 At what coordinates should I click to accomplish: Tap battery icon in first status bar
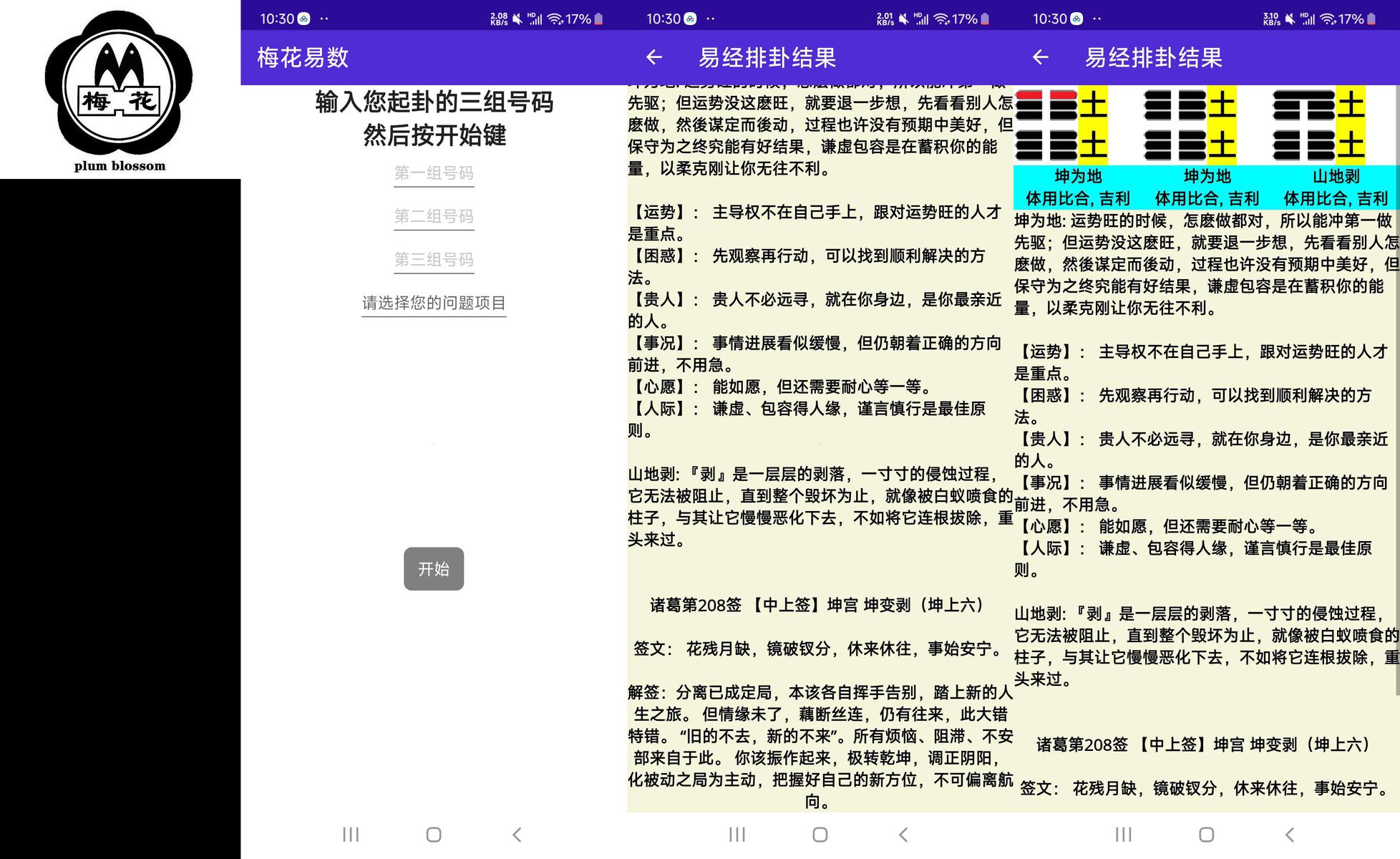tap(599, 19)
